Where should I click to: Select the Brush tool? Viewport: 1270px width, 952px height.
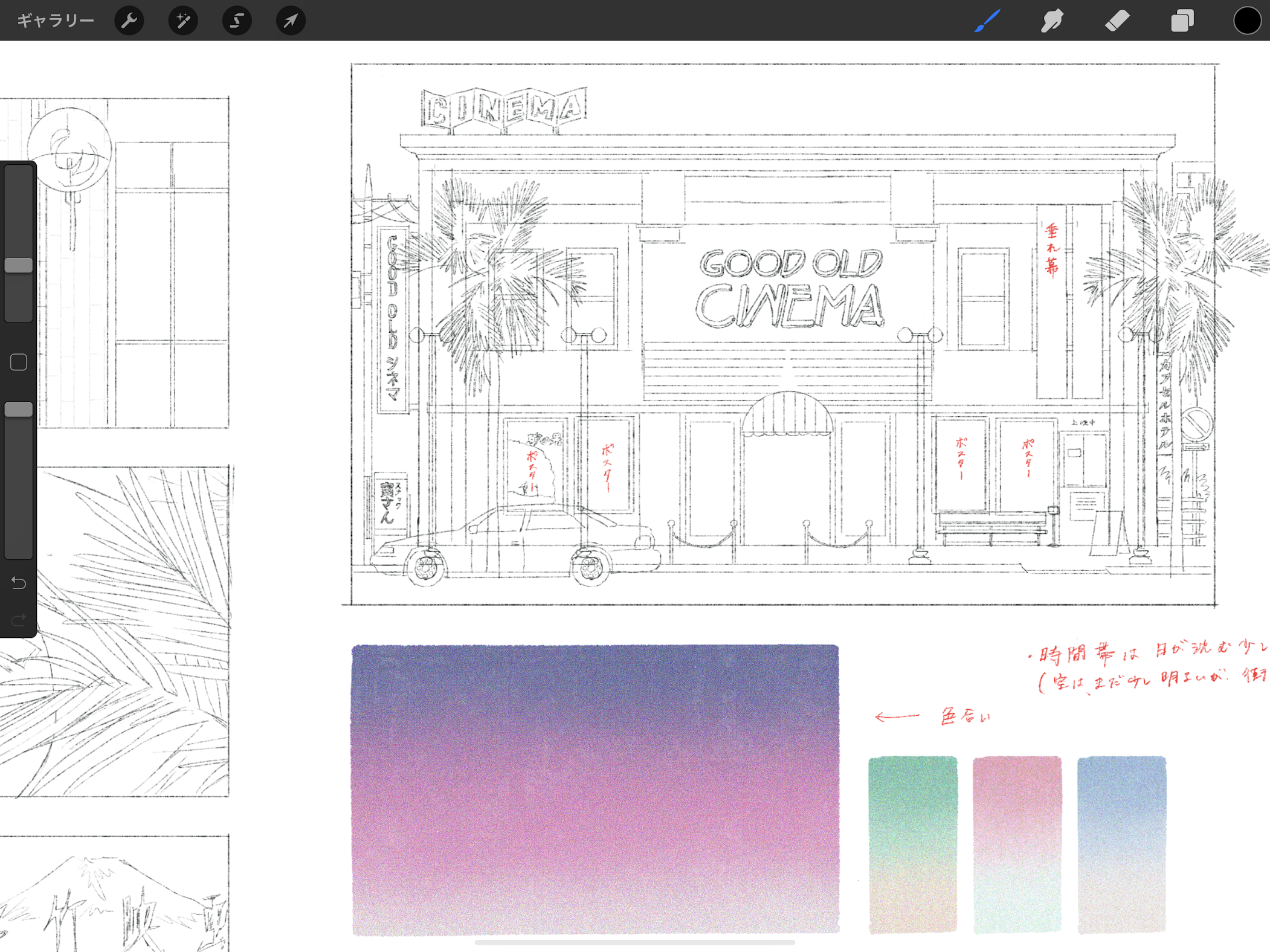987,21
